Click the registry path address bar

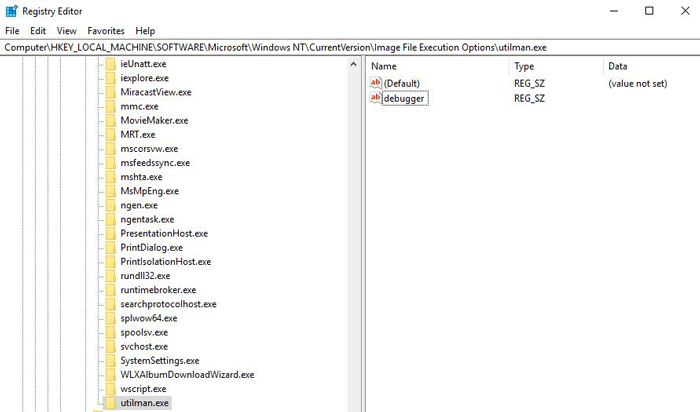pyautogui.click(x=350, y=47)
